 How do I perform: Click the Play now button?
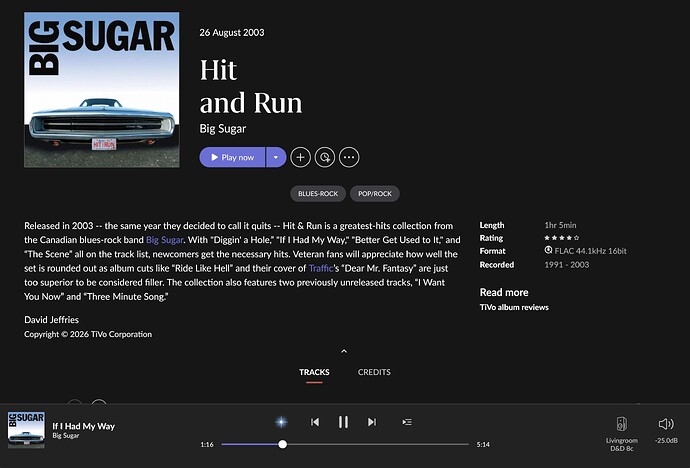[232, 157]
